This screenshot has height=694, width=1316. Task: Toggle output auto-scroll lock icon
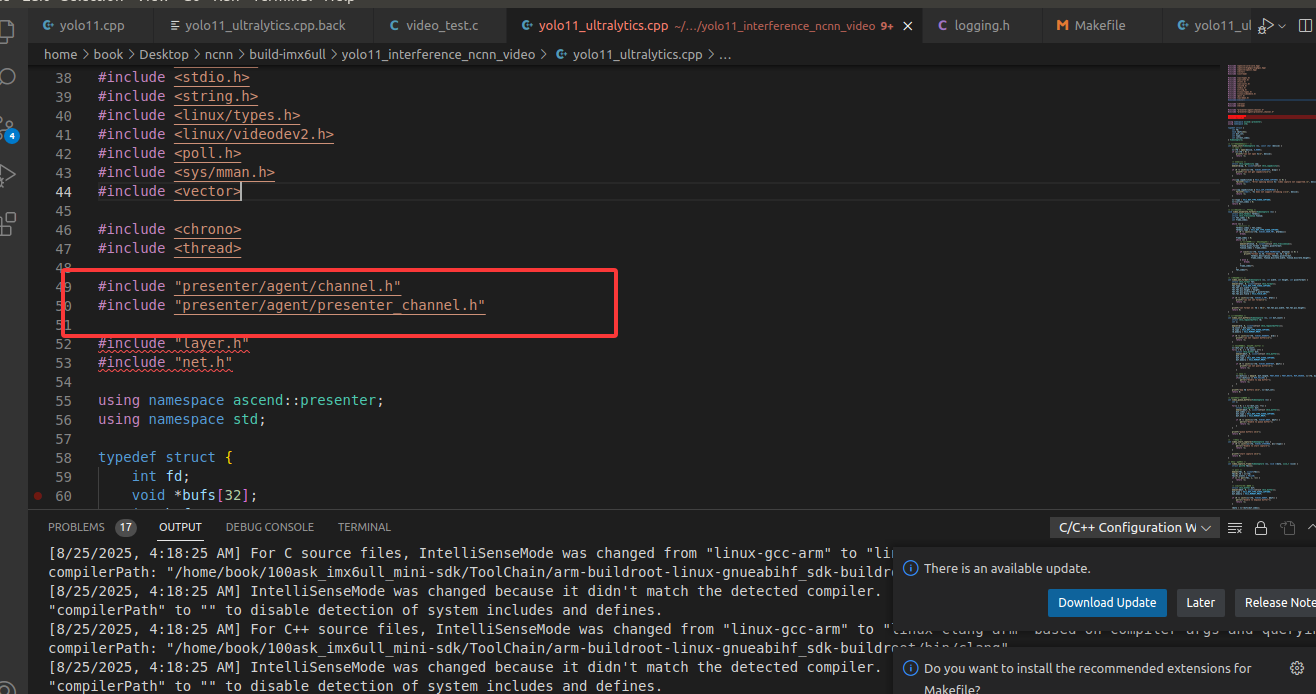click(1261, 527)
